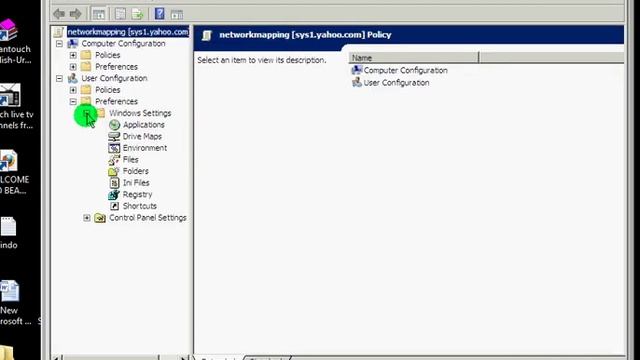Click the networkmapping policy scroll icon in the tree
The image size is (640, 360).
[x=59, y=32]
